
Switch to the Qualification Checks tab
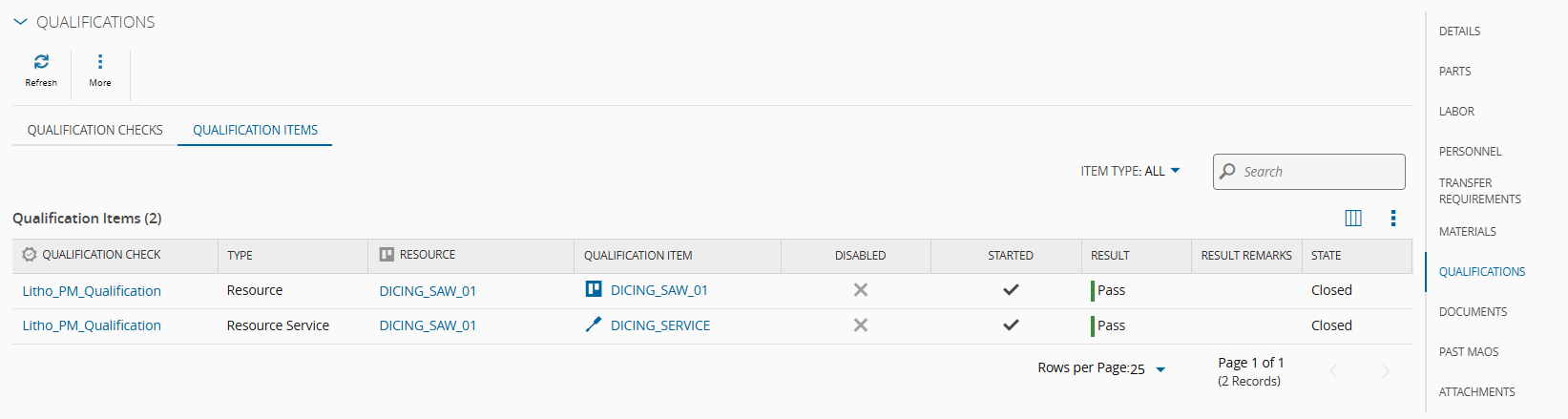pos(94,130)
